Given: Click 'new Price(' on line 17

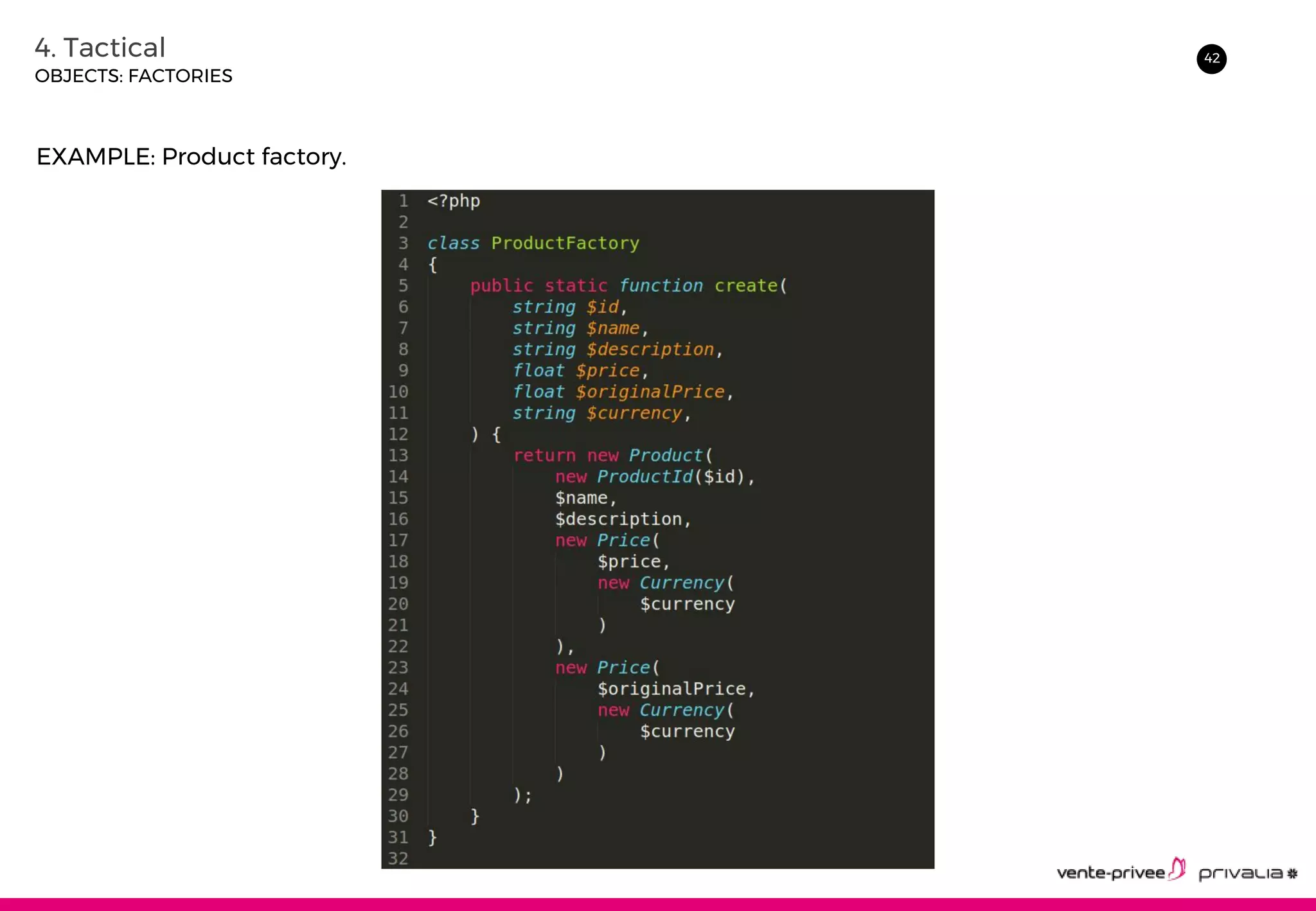Looking at the screenshot, I should click(607, 540).
